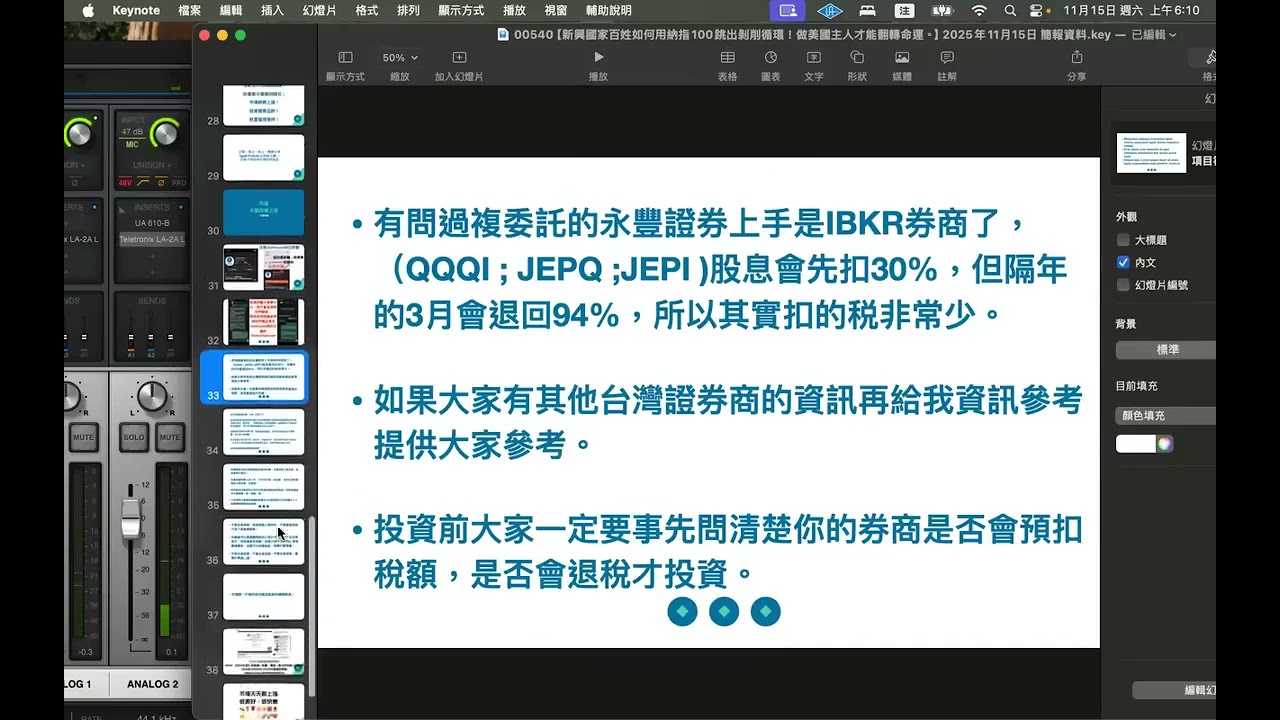Open the Format inspector brush icon
This screenshot has height=720, width=1280.
click(x=1210, y=58)
